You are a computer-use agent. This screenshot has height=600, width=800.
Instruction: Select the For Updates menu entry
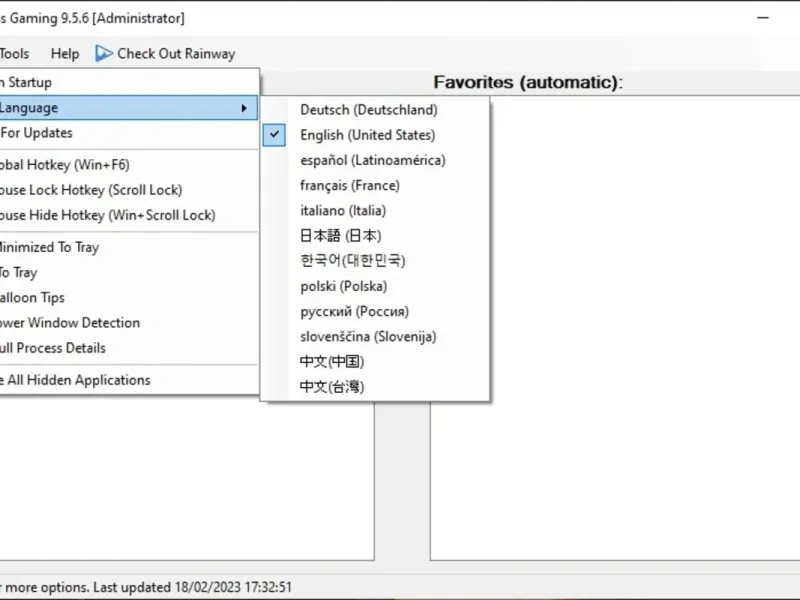pos(129,133)
